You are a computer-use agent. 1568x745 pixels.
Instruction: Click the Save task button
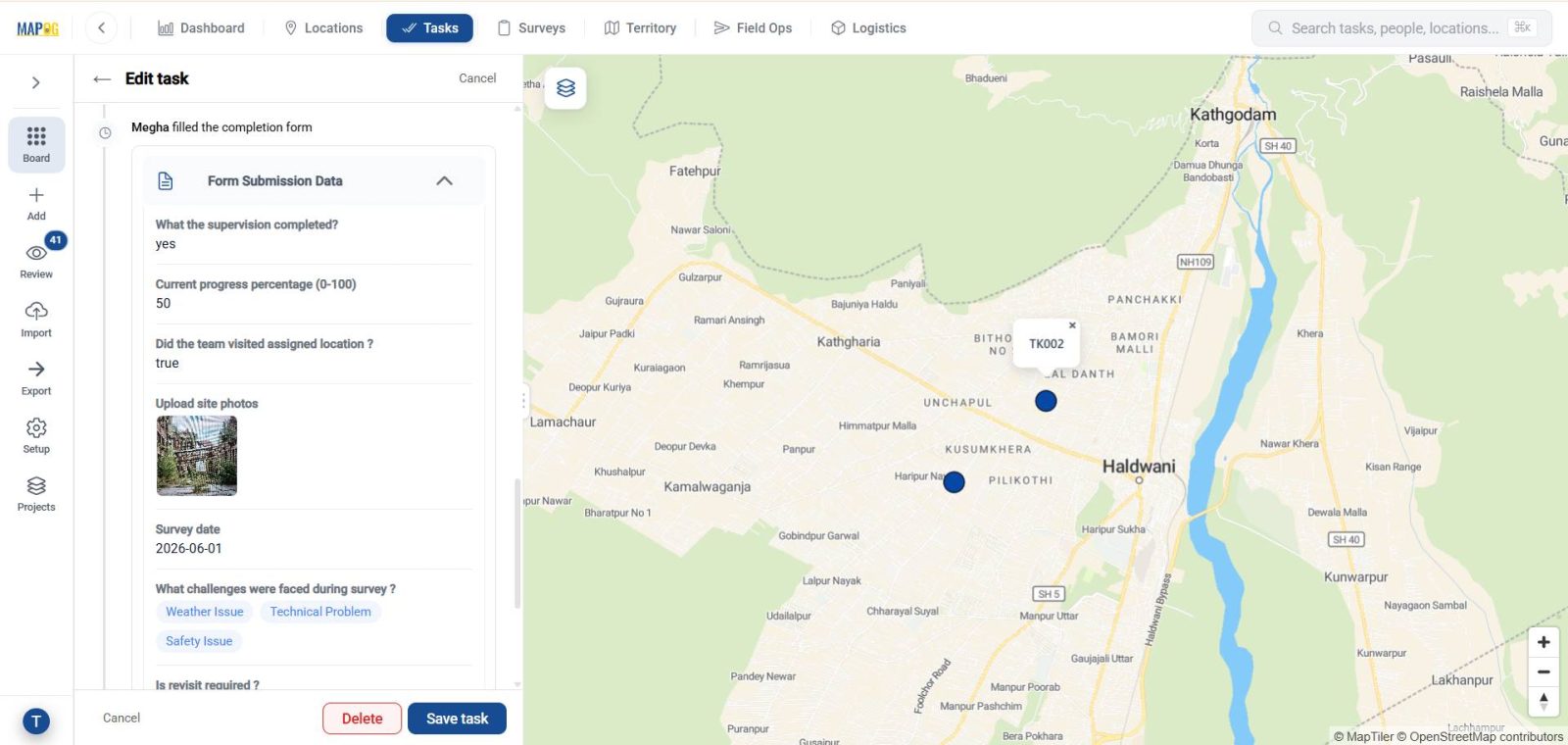[457, 719]
